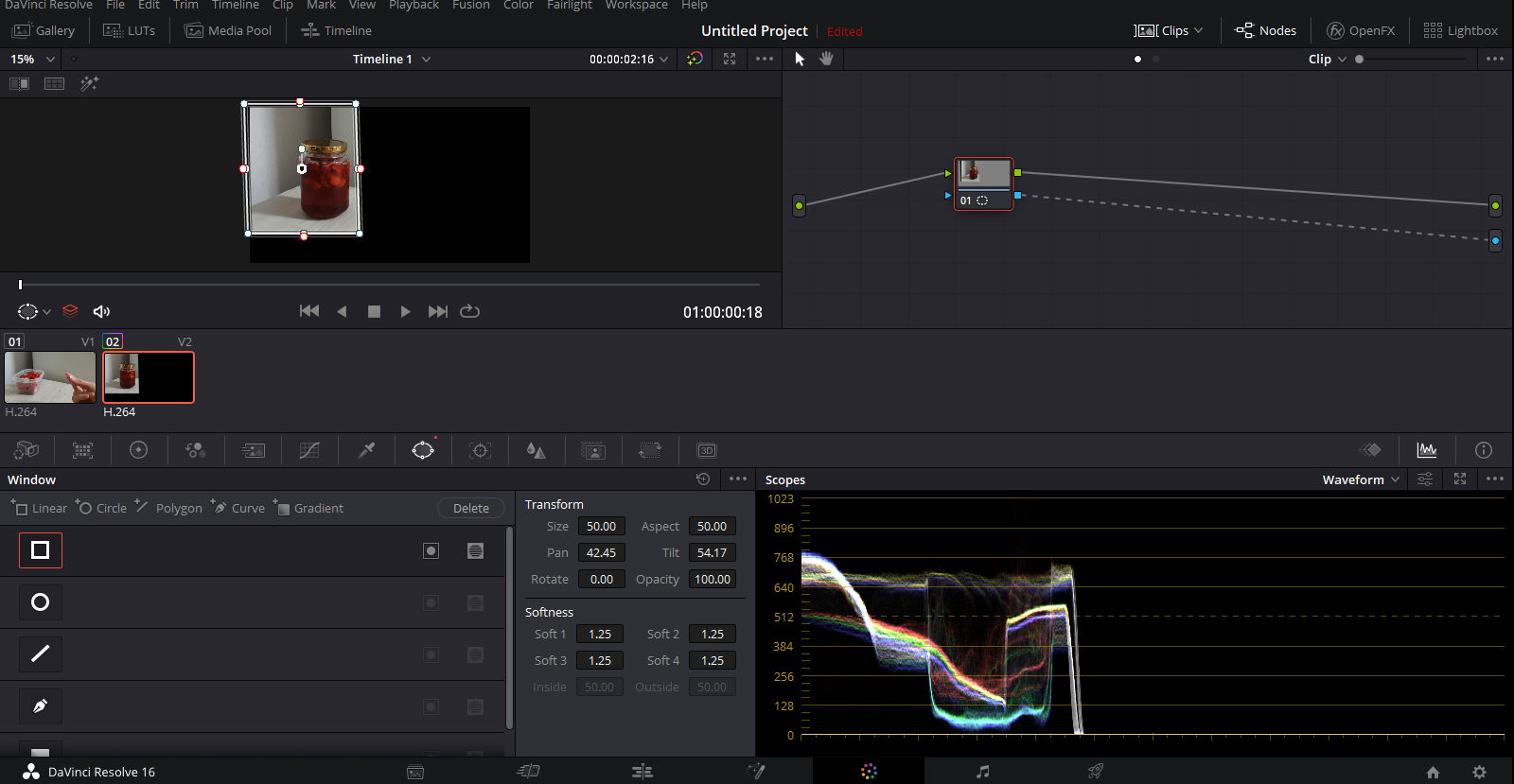Add a Polygon window
Viewport: 1514px width, 784px height.
tap(168, 508)
